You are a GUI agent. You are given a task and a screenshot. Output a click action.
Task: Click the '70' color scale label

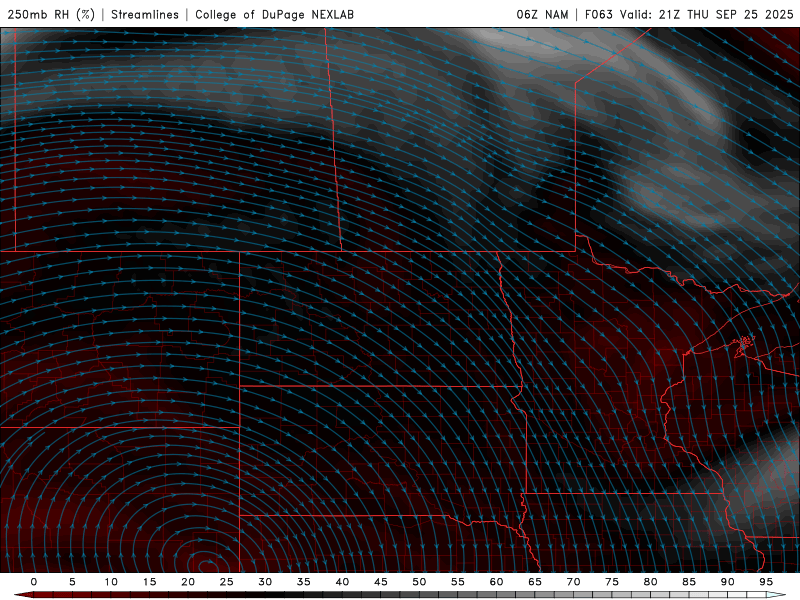pyautogui.click(x=573, y=582)
